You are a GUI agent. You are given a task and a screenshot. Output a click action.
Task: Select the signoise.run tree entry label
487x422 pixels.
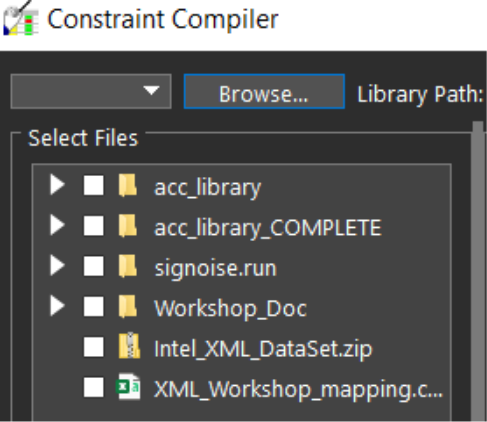[x=216, y=268]
